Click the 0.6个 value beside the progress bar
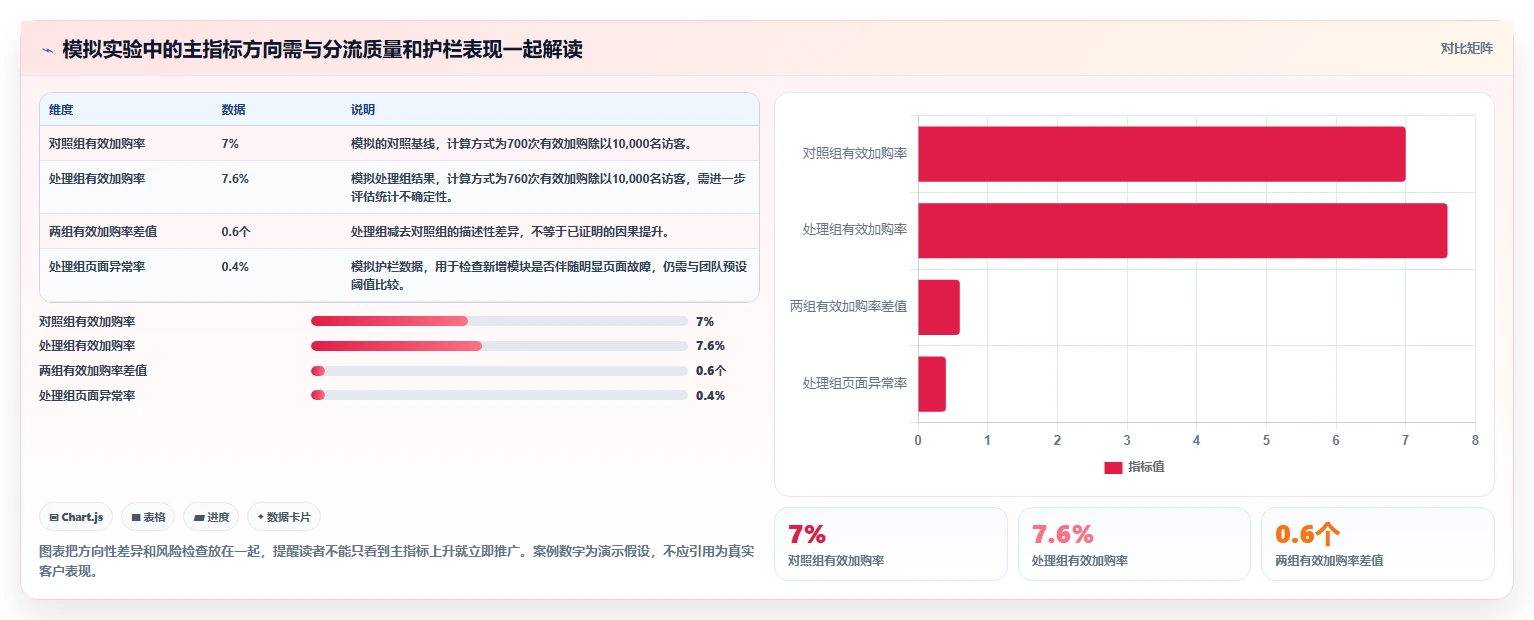 click(x=711, y=371)
